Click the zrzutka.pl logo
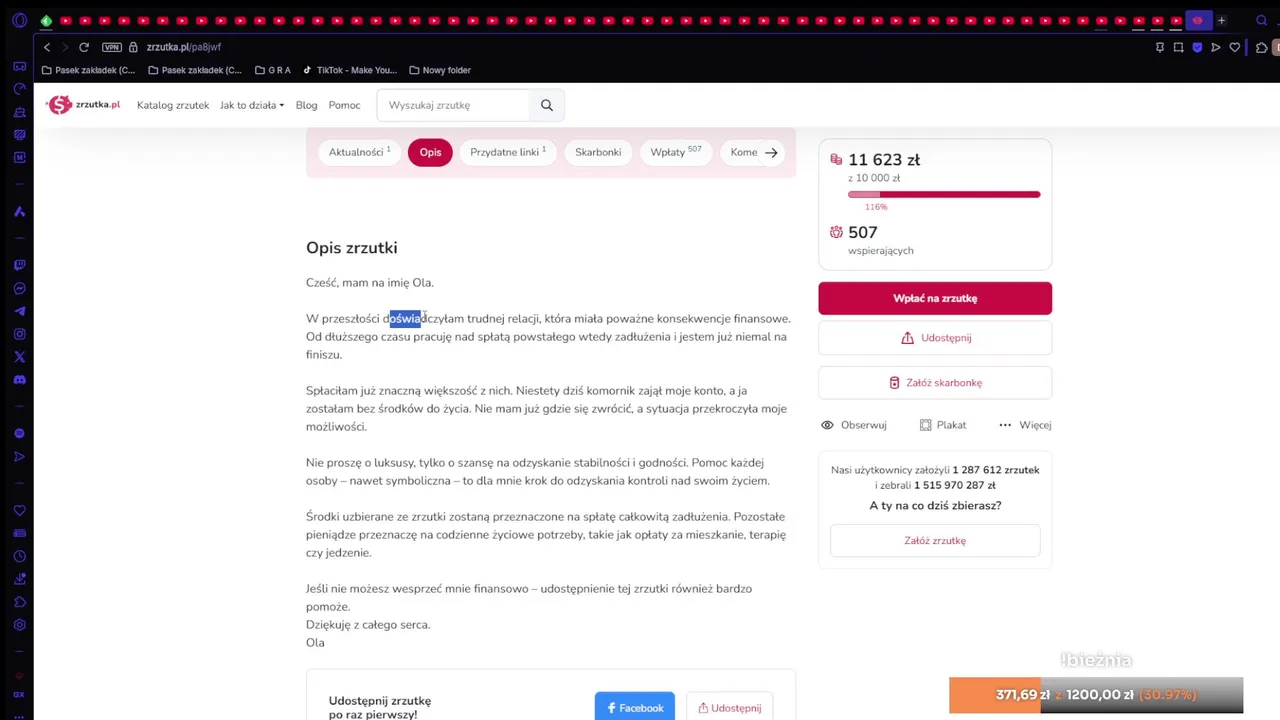 [84, 105]
